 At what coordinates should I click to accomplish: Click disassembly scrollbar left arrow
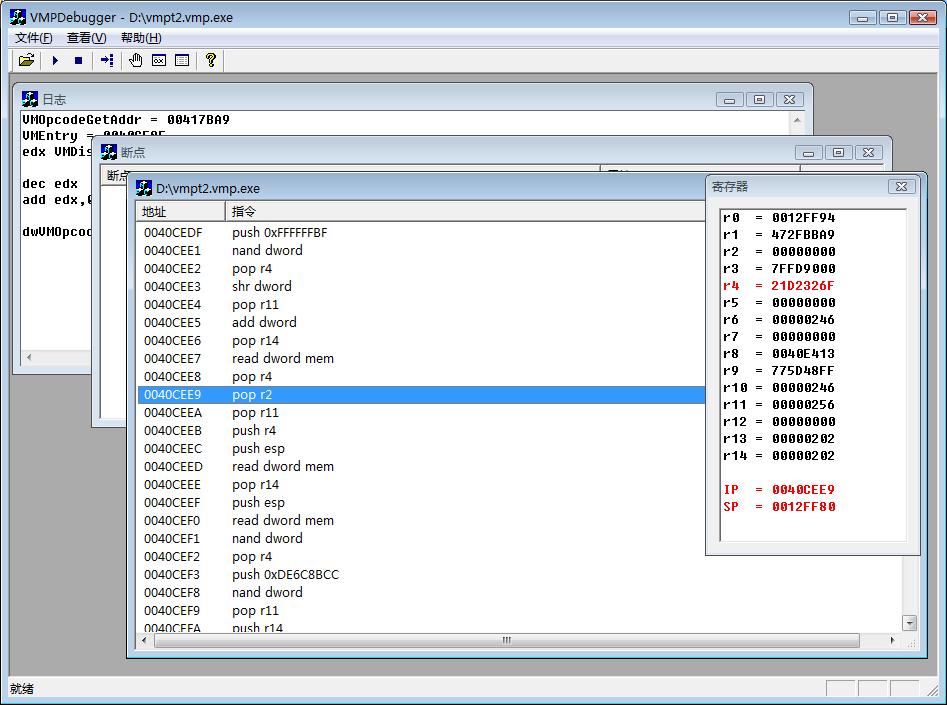click(x=144, y=640)
